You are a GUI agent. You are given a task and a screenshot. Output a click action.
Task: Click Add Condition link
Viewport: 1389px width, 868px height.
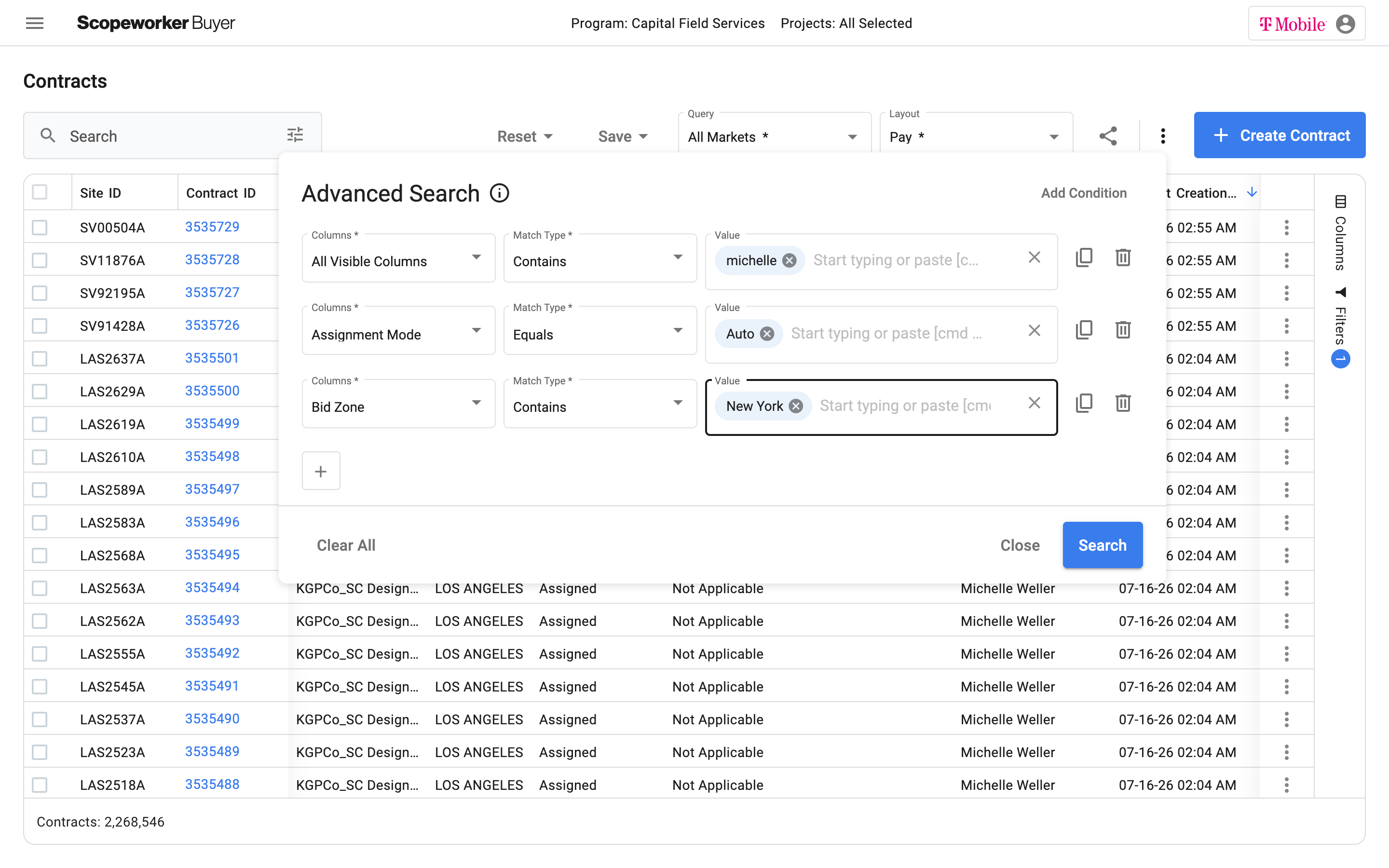pos(1084,193)
